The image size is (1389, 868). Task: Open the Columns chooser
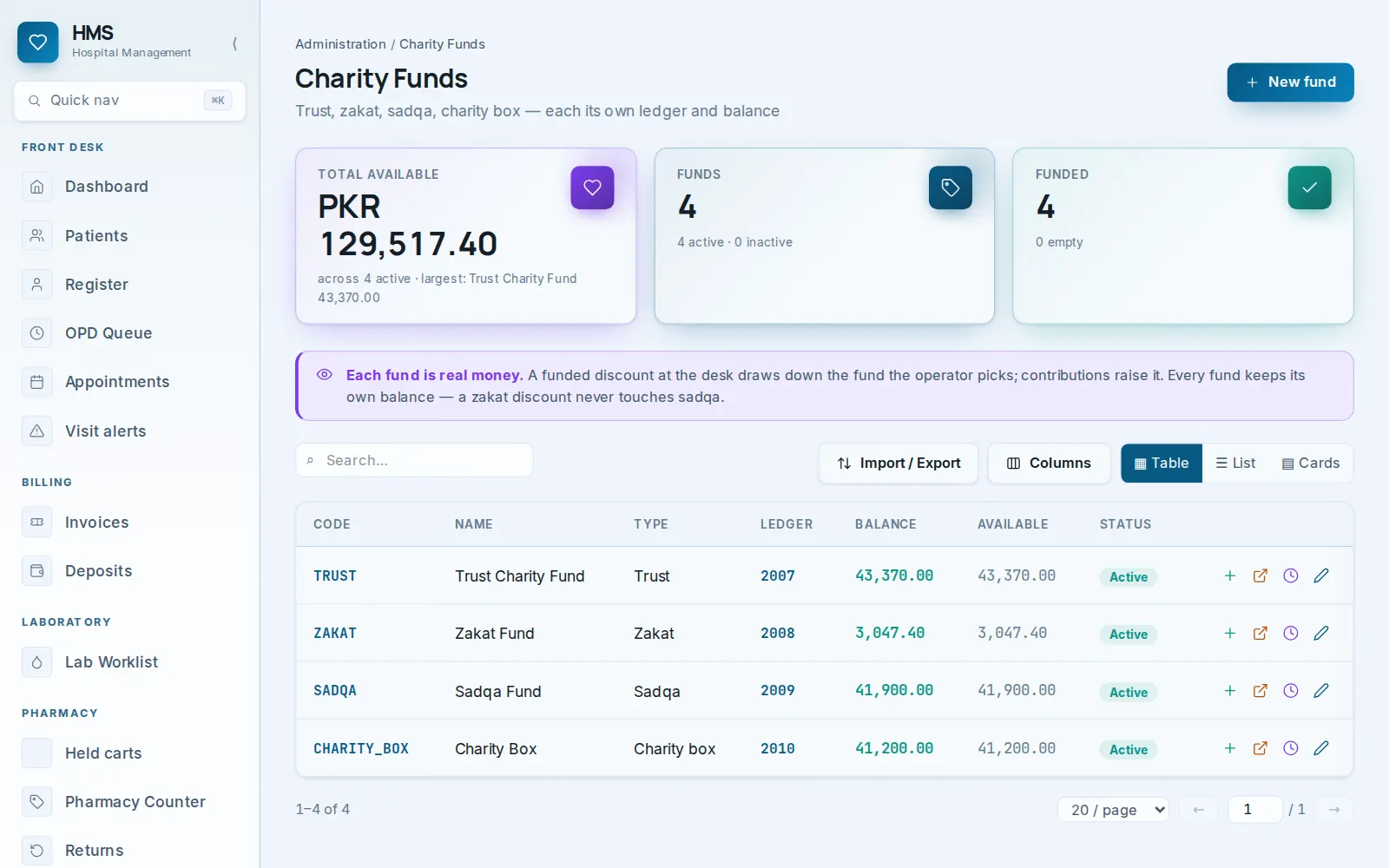coord(1049,464)
